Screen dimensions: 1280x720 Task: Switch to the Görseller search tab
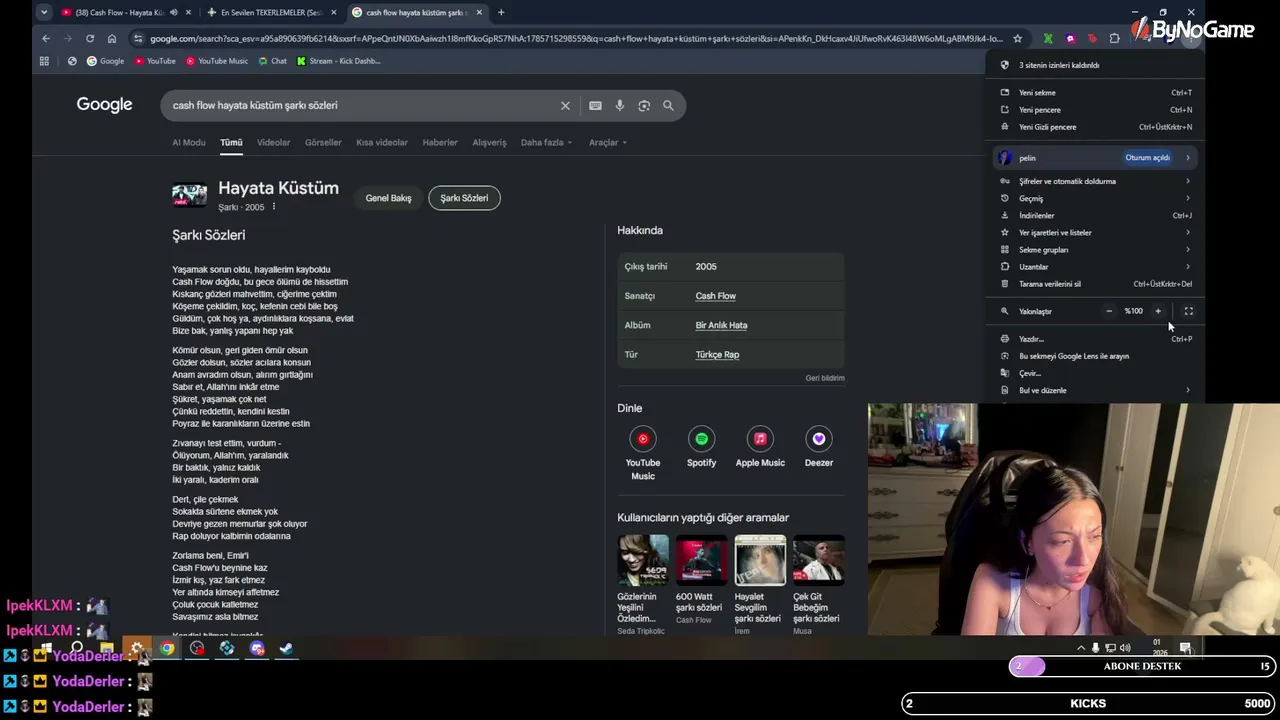(x=323, y=142)
